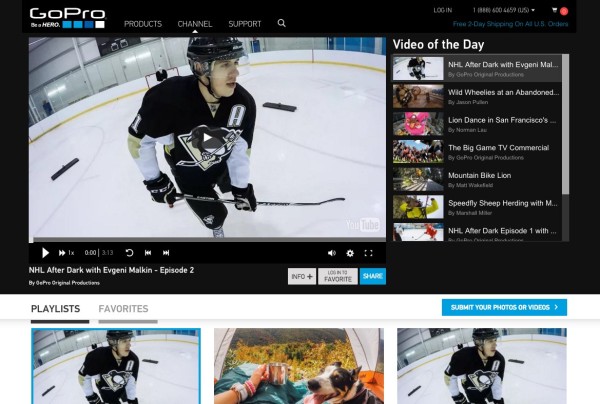The width and height of the screenshot is (600, 404).
Task: Select Speedfly Sheep Herding video
Action: pyautogui.click(x=477, y=207)
